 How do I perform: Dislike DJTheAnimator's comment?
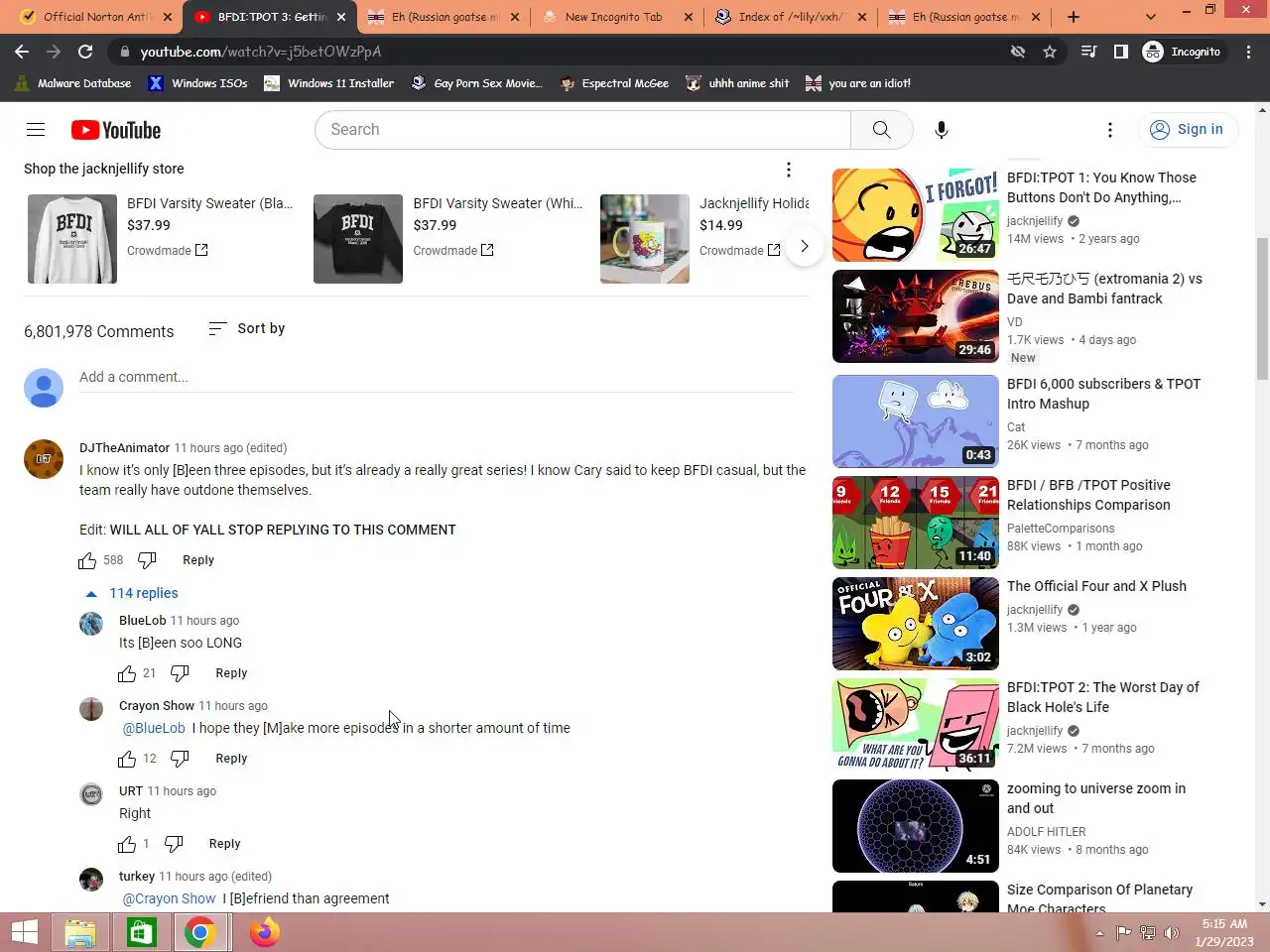pyautogui.click(x=147, y=560)
